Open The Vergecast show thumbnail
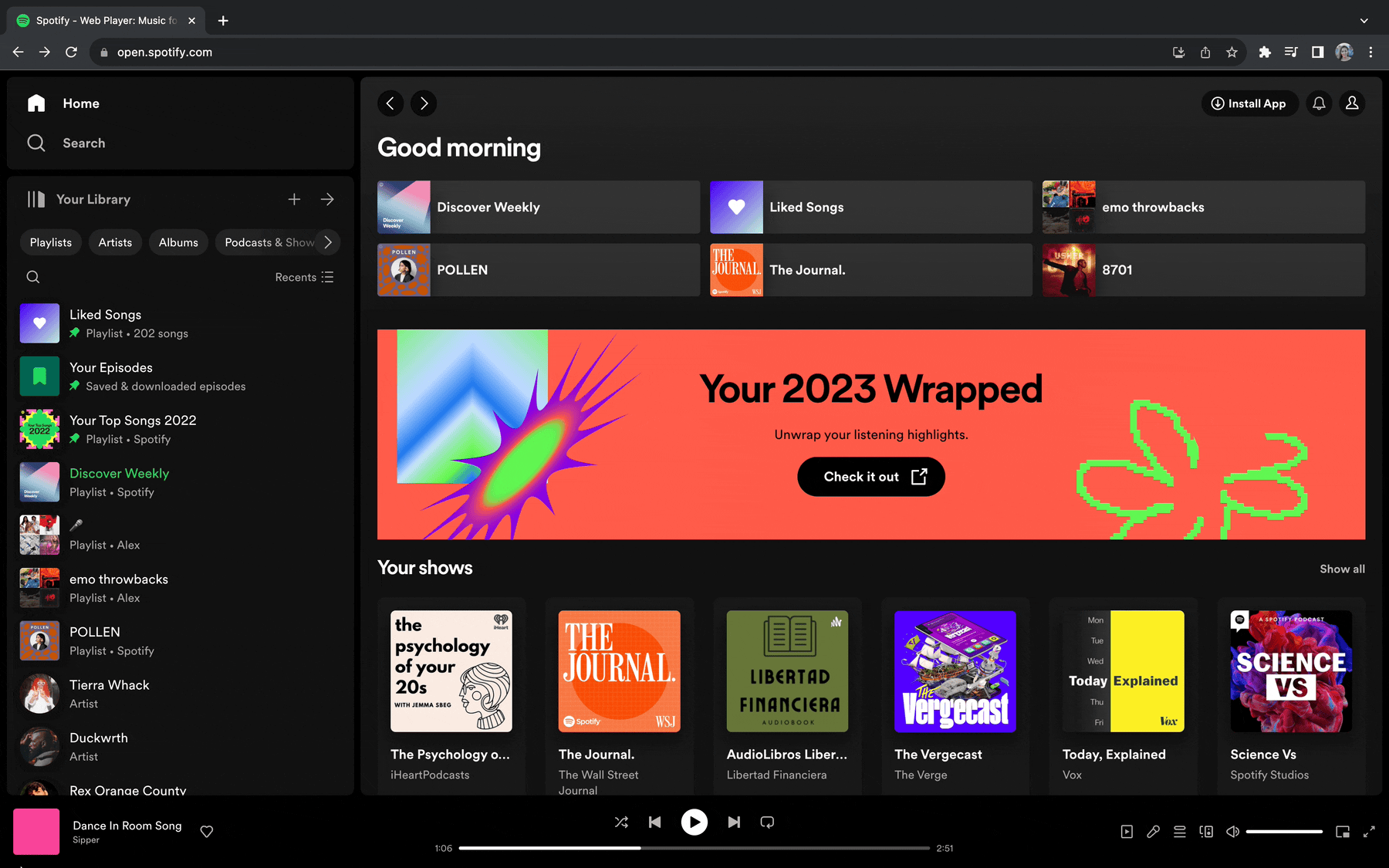The height and width of the screenshot is (868, 1389). [954, 671]
